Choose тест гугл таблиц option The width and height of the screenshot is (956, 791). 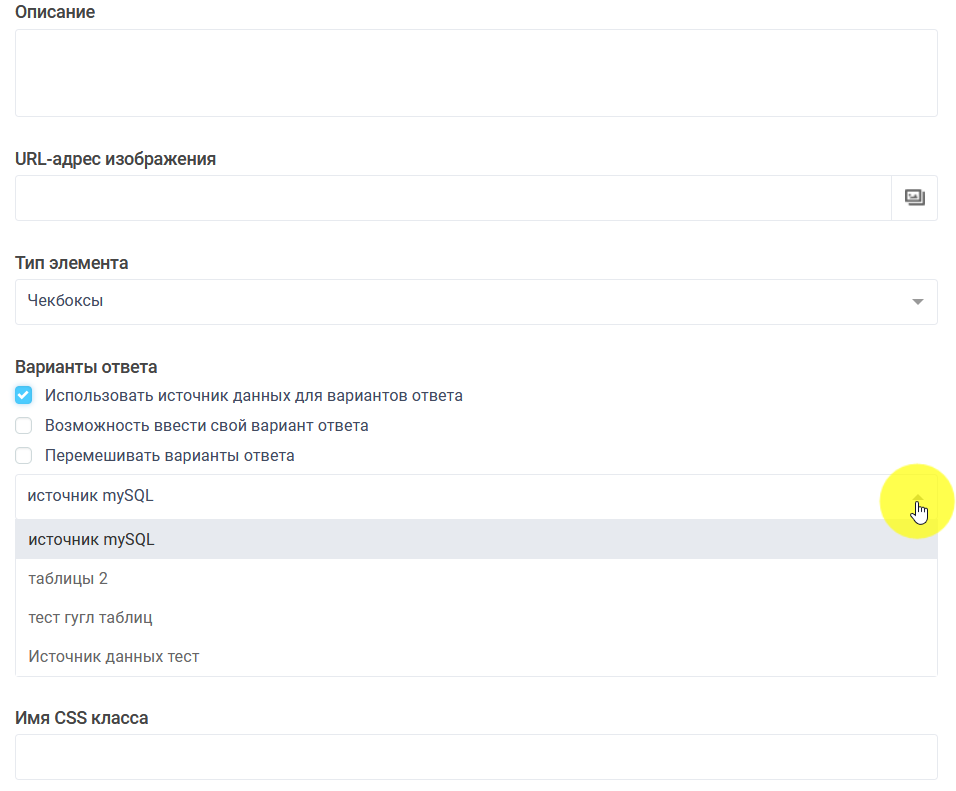pyautogui.click(x=90, y=617)
